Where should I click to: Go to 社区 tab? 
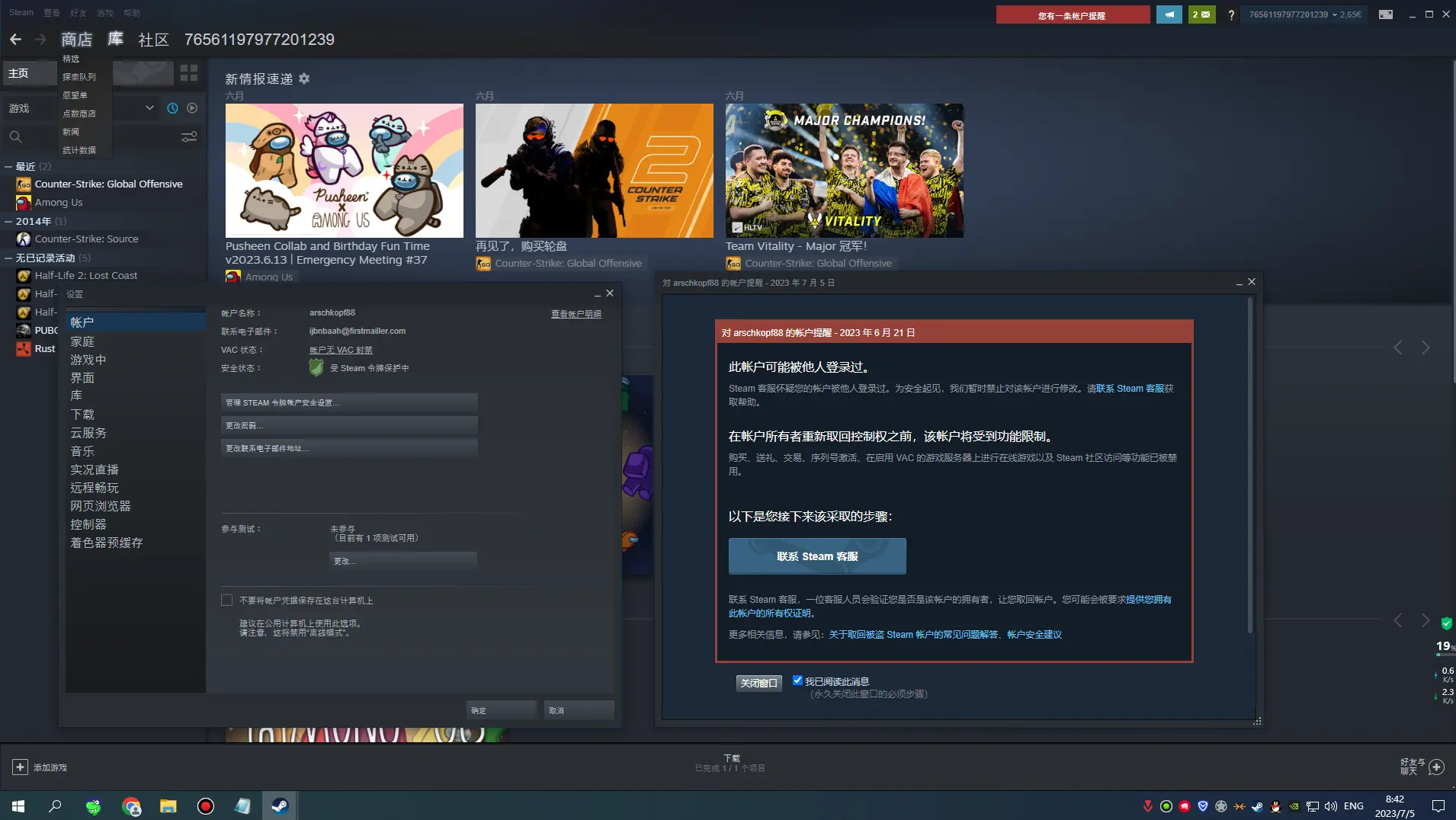[x=153, y=39]
